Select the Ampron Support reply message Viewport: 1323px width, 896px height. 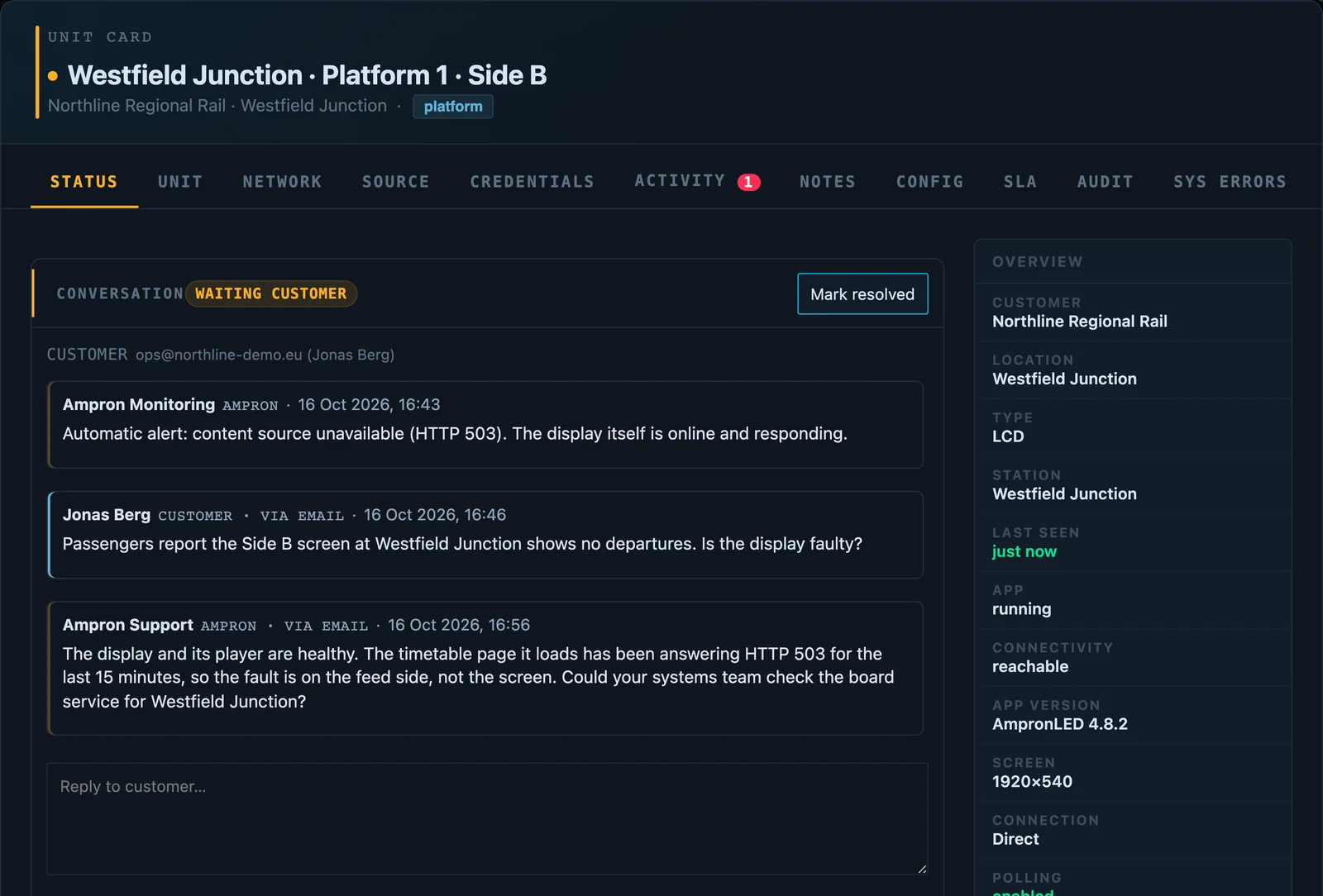pos(485,668)
